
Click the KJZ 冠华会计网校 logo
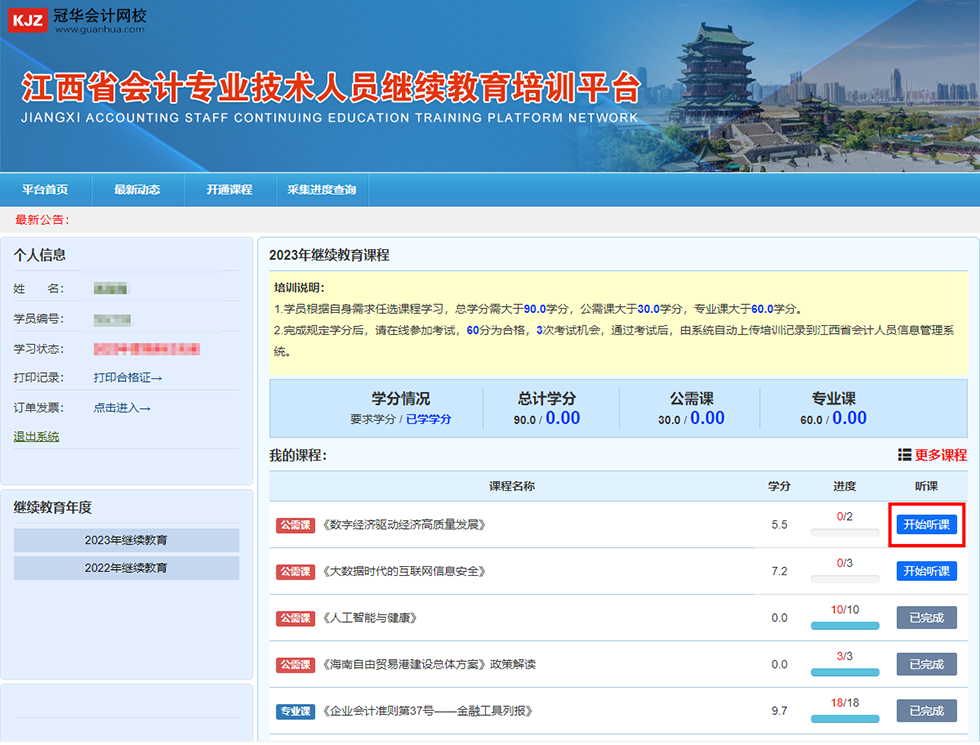tap(78, 20)
